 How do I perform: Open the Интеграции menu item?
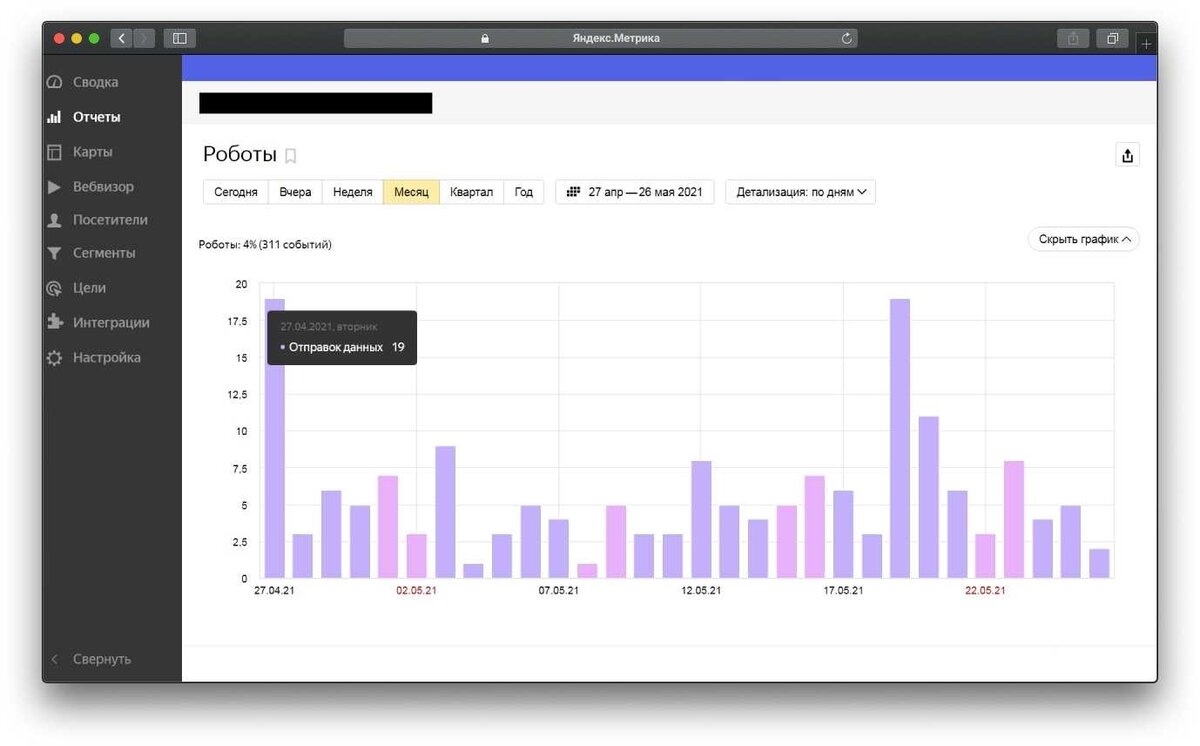point(112,323)
